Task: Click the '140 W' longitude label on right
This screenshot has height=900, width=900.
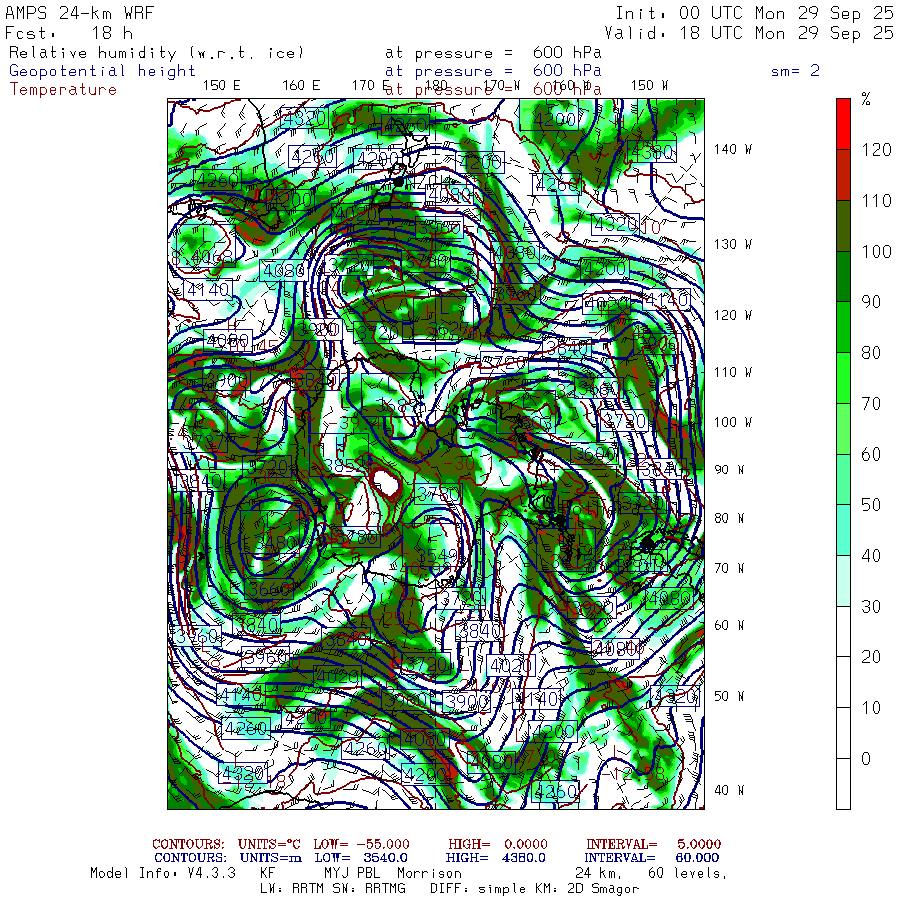Action: pyautogui.click(x=733, y=149)
